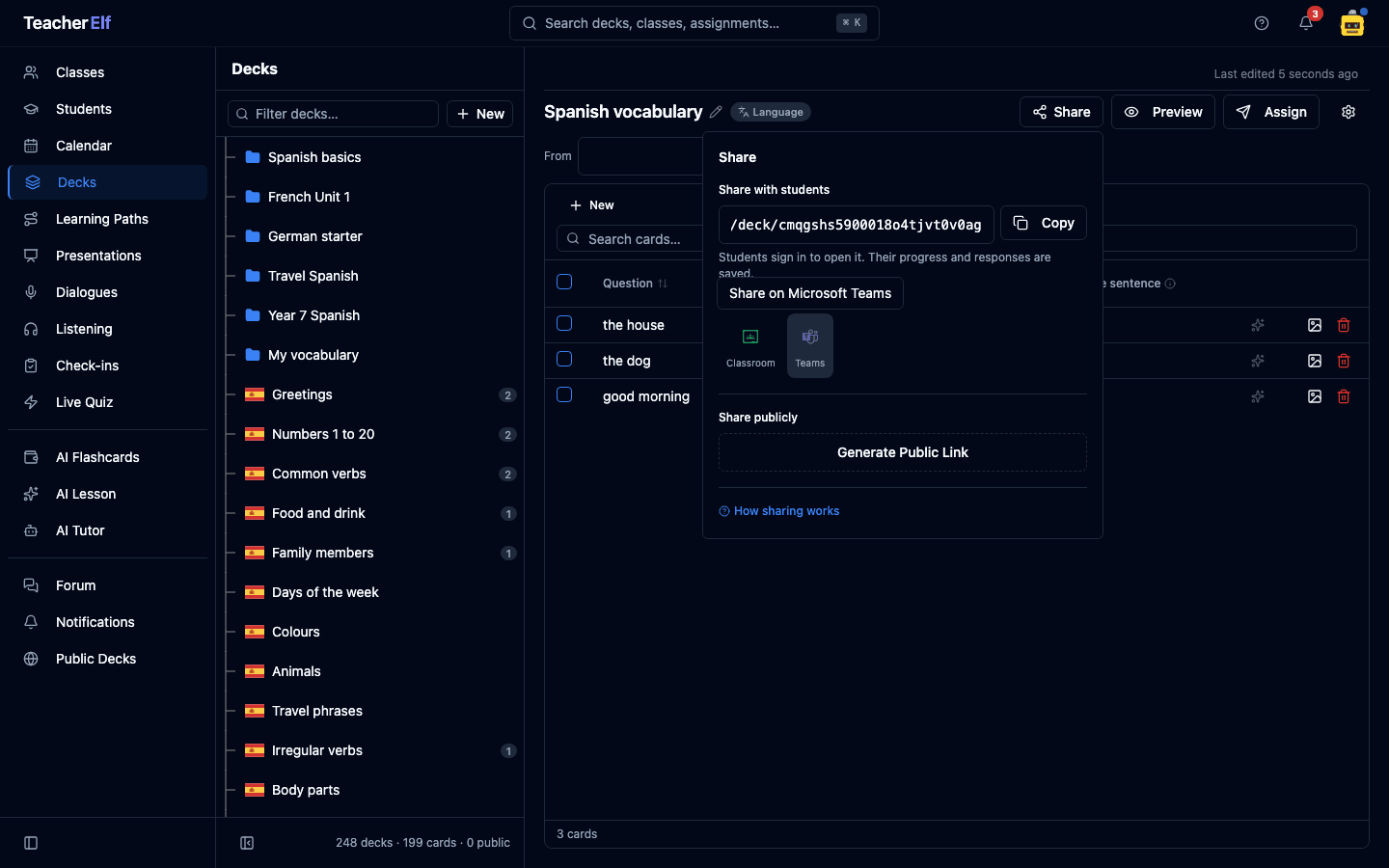
Task: Click Generate Public Link button
Action: [903, 452]
